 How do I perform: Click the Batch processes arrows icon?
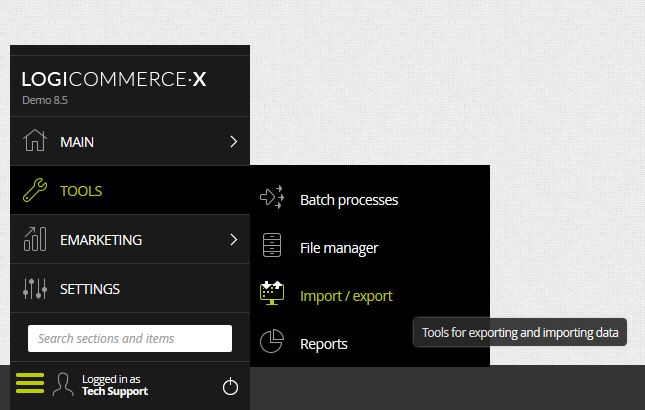click(x=272, y=197)
